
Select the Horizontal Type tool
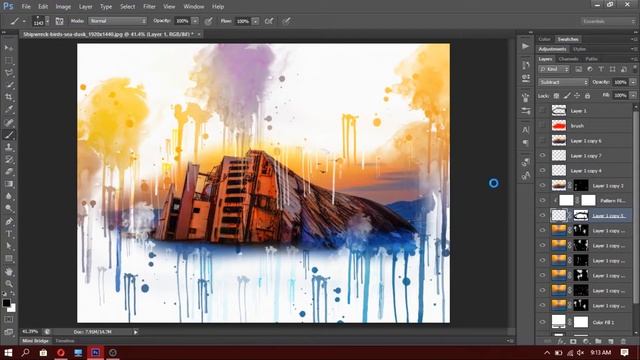9,234
